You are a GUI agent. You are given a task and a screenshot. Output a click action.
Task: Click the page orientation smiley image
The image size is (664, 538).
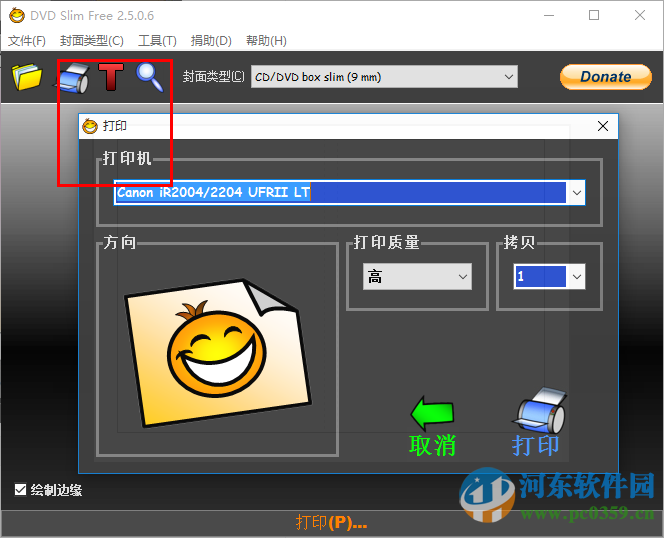click(218, 352)
